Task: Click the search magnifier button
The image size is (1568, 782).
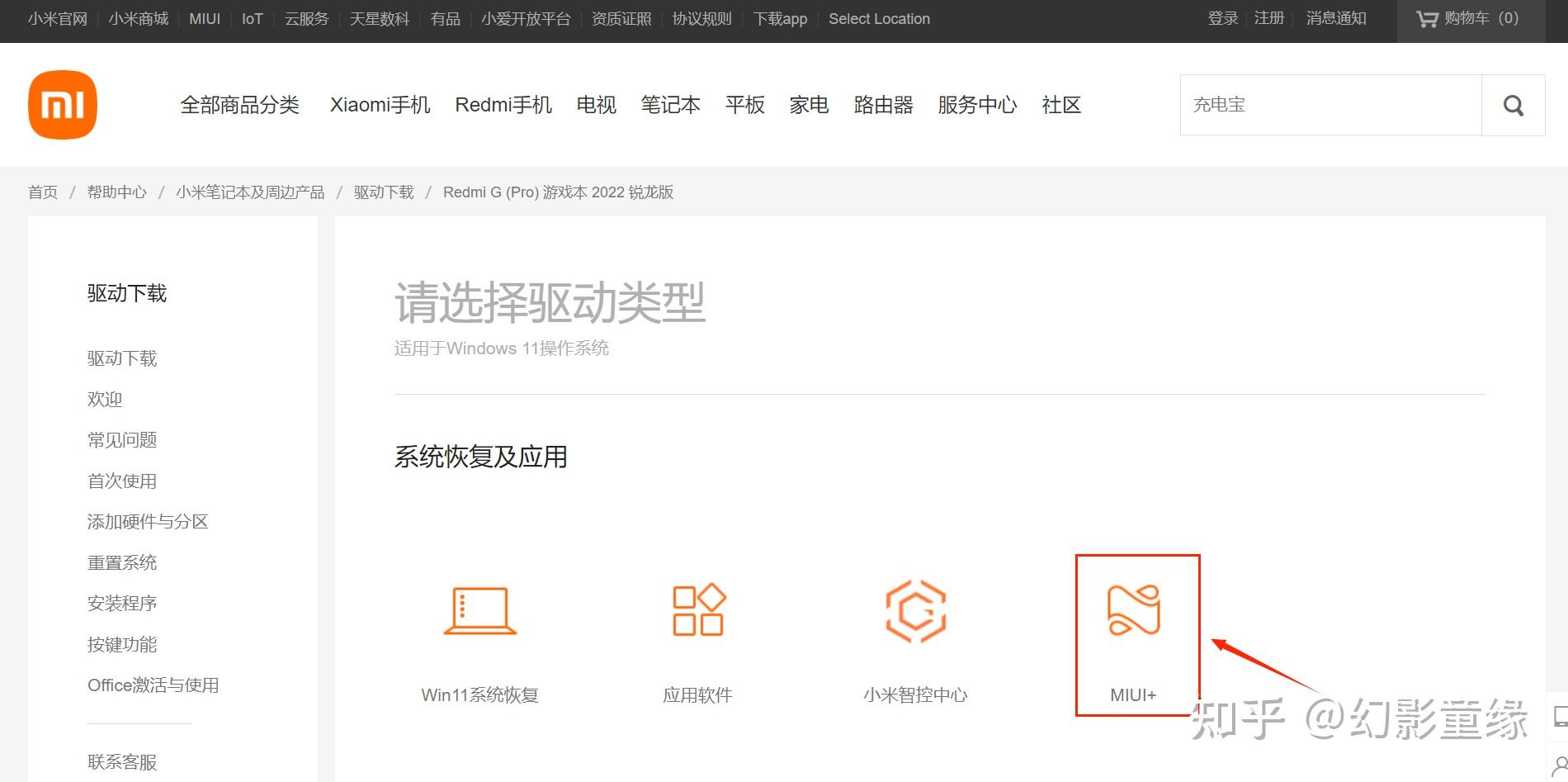Action: click(x=1514, y=105)
